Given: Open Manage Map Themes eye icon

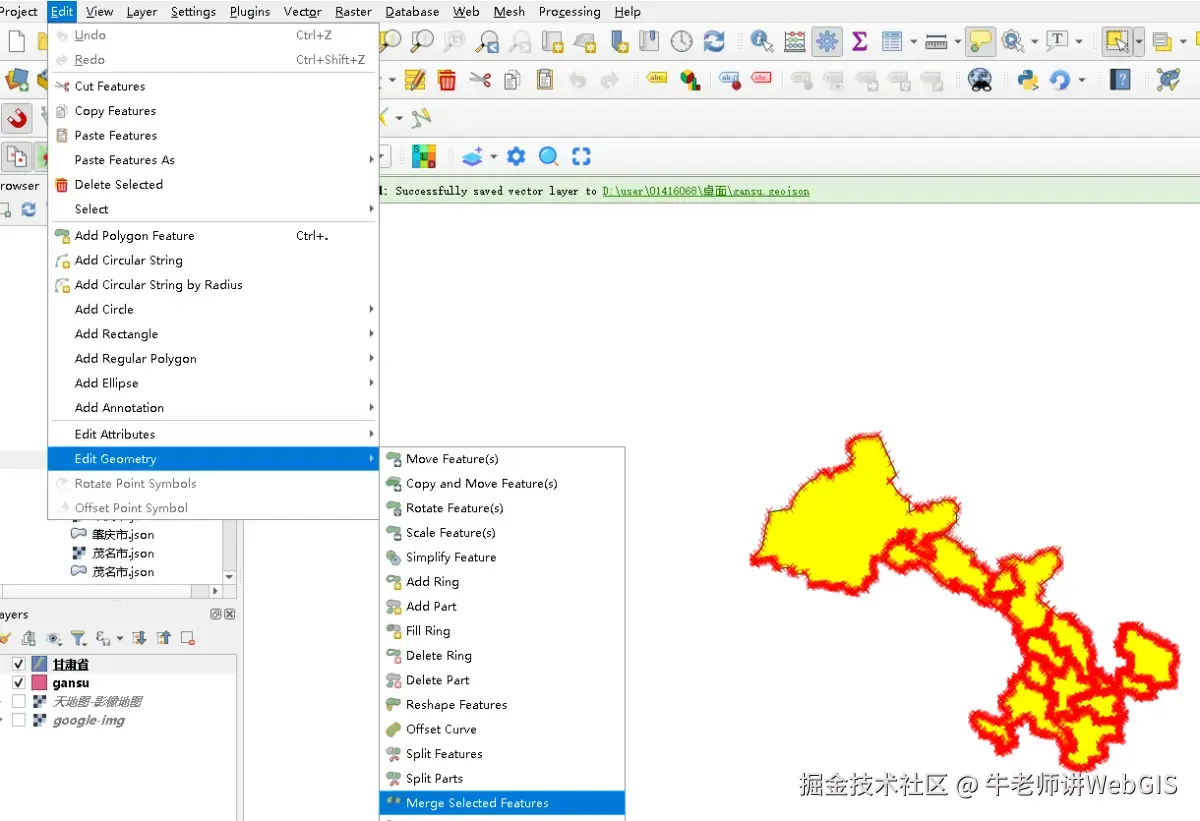Looking at the screenshot, I should 53,638.
